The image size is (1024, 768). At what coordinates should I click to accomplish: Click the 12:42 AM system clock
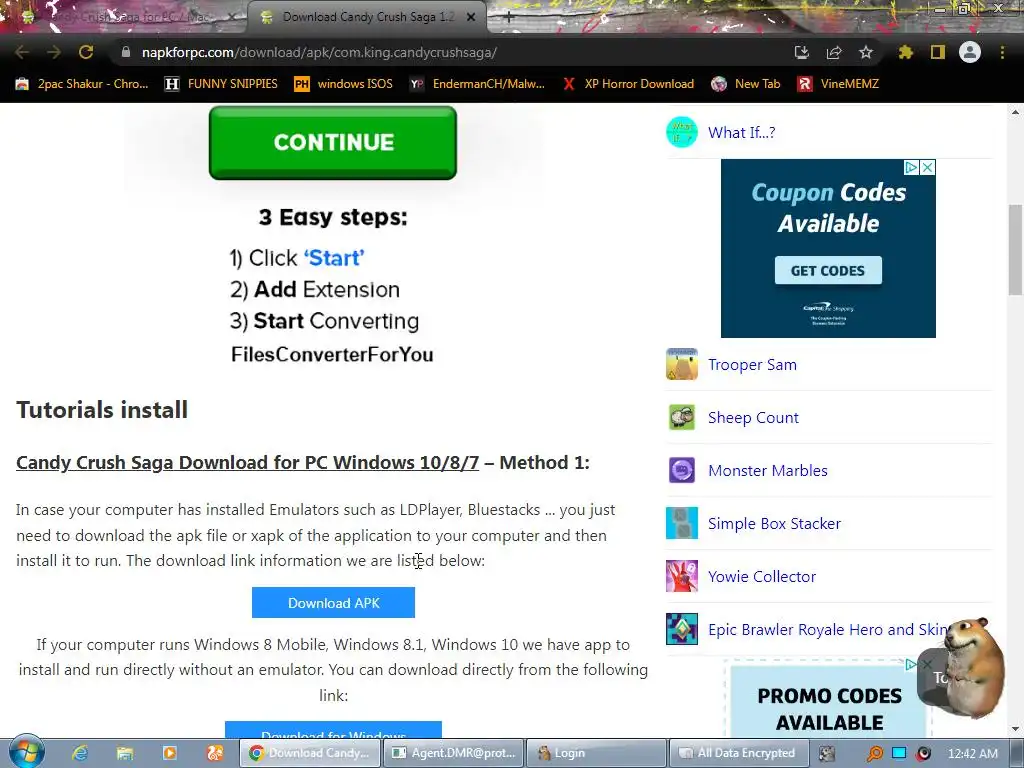pos(972,754)
